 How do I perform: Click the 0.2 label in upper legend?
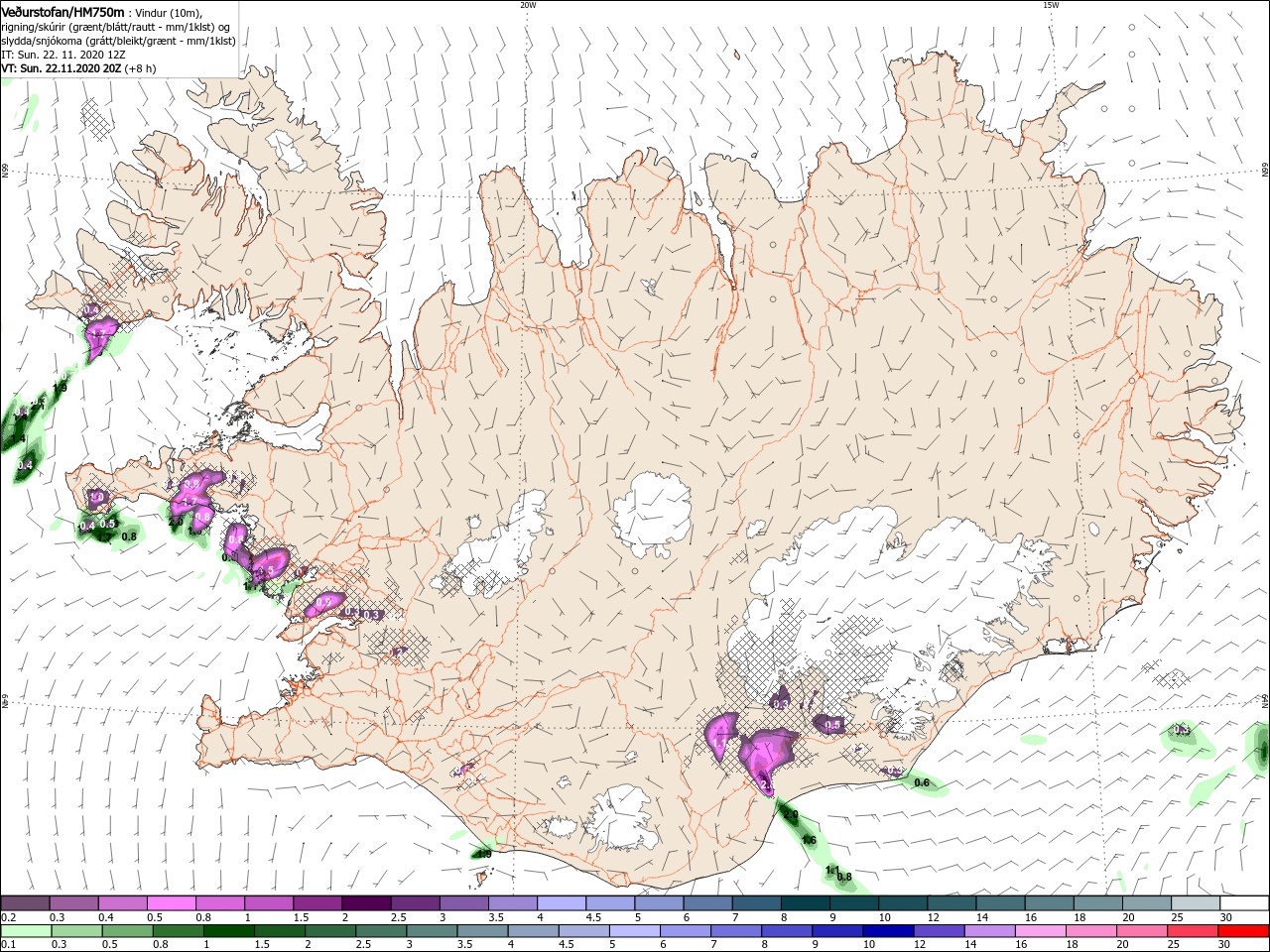(8, 917)
